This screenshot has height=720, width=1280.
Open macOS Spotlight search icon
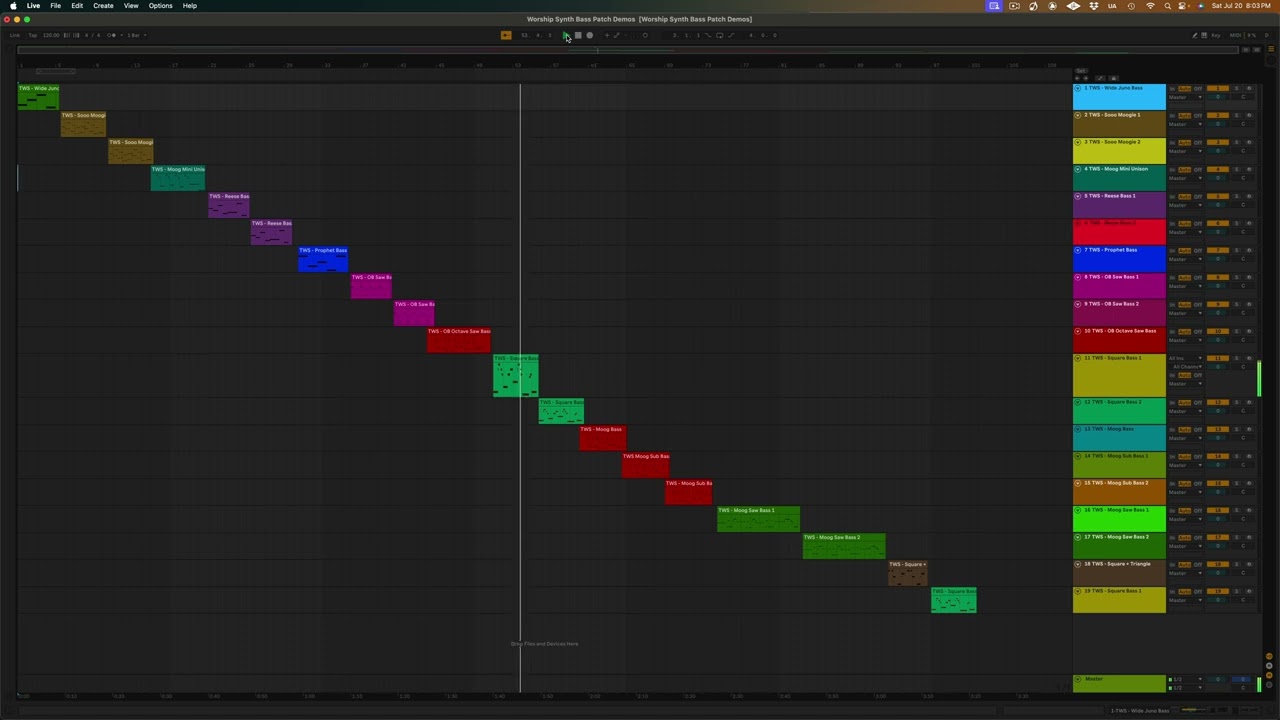(x=1167, y=6)
